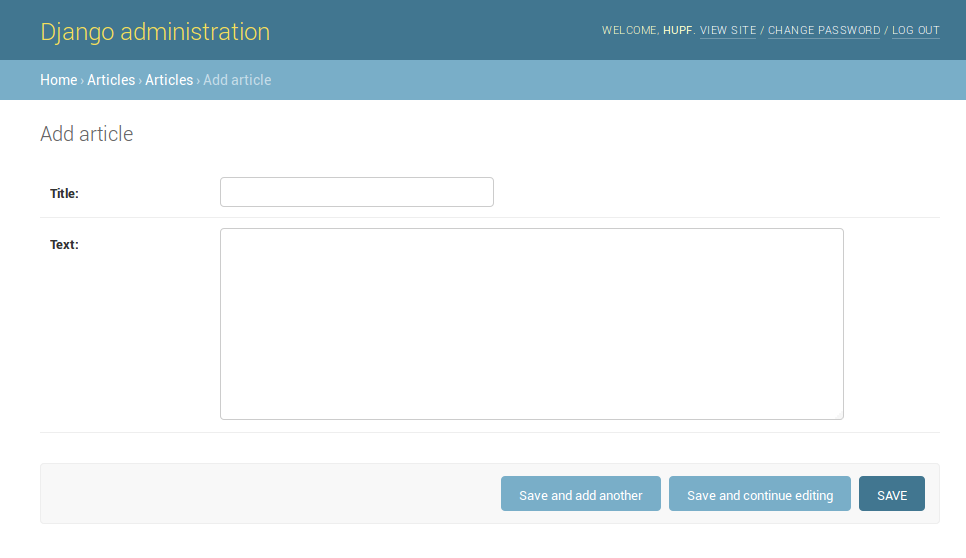Follow the View Site link

point(728,30)
